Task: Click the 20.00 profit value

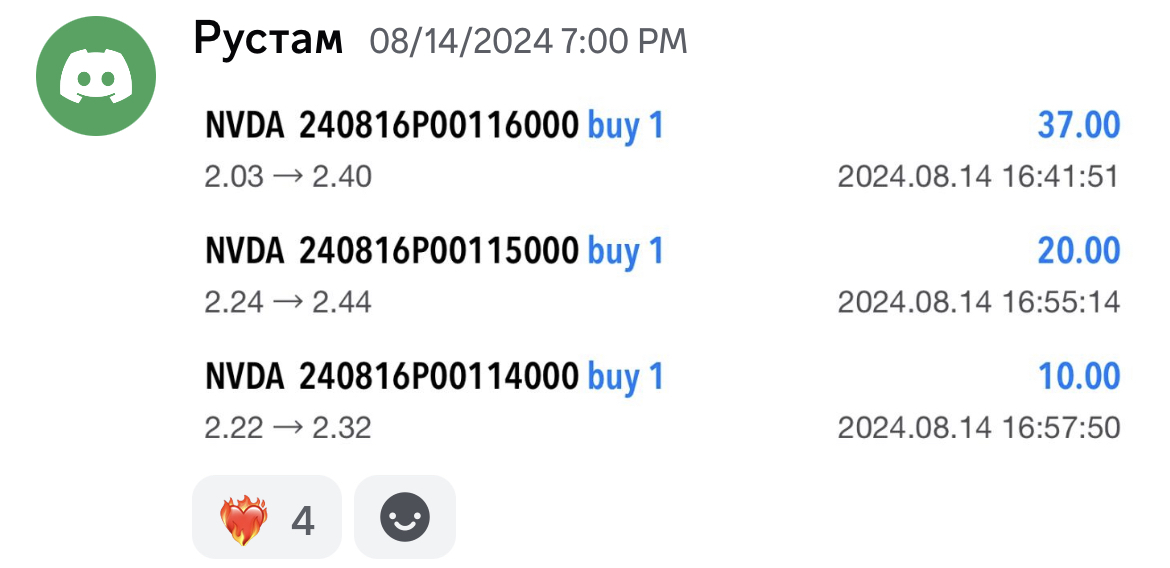Action: 1079,250
